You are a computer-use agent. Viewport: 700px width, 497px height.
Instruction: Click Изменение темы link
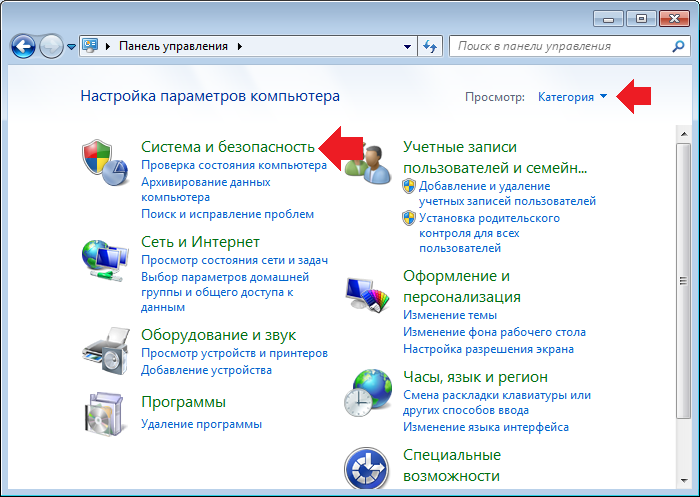coord(450,315)
